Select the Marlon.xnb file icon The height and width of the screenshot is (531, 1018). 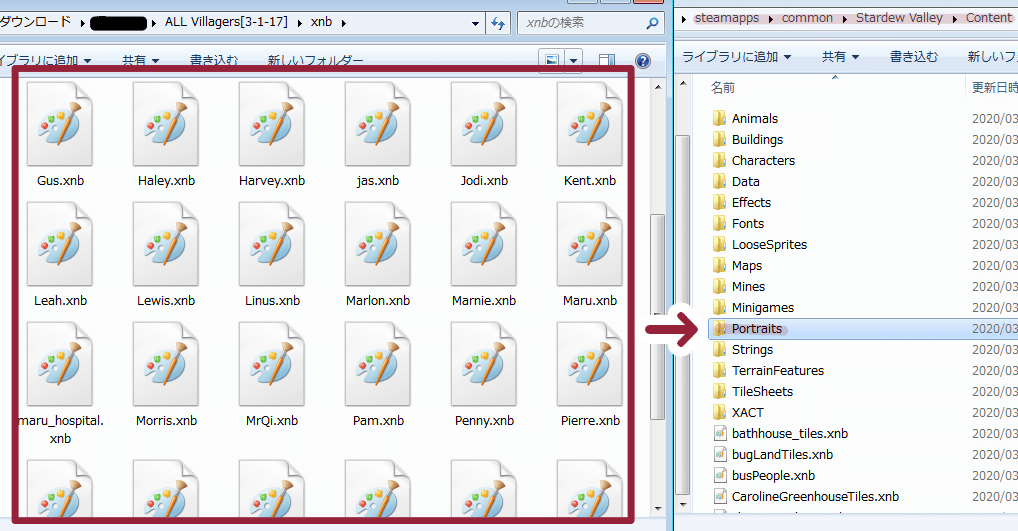tap(378, 244)
